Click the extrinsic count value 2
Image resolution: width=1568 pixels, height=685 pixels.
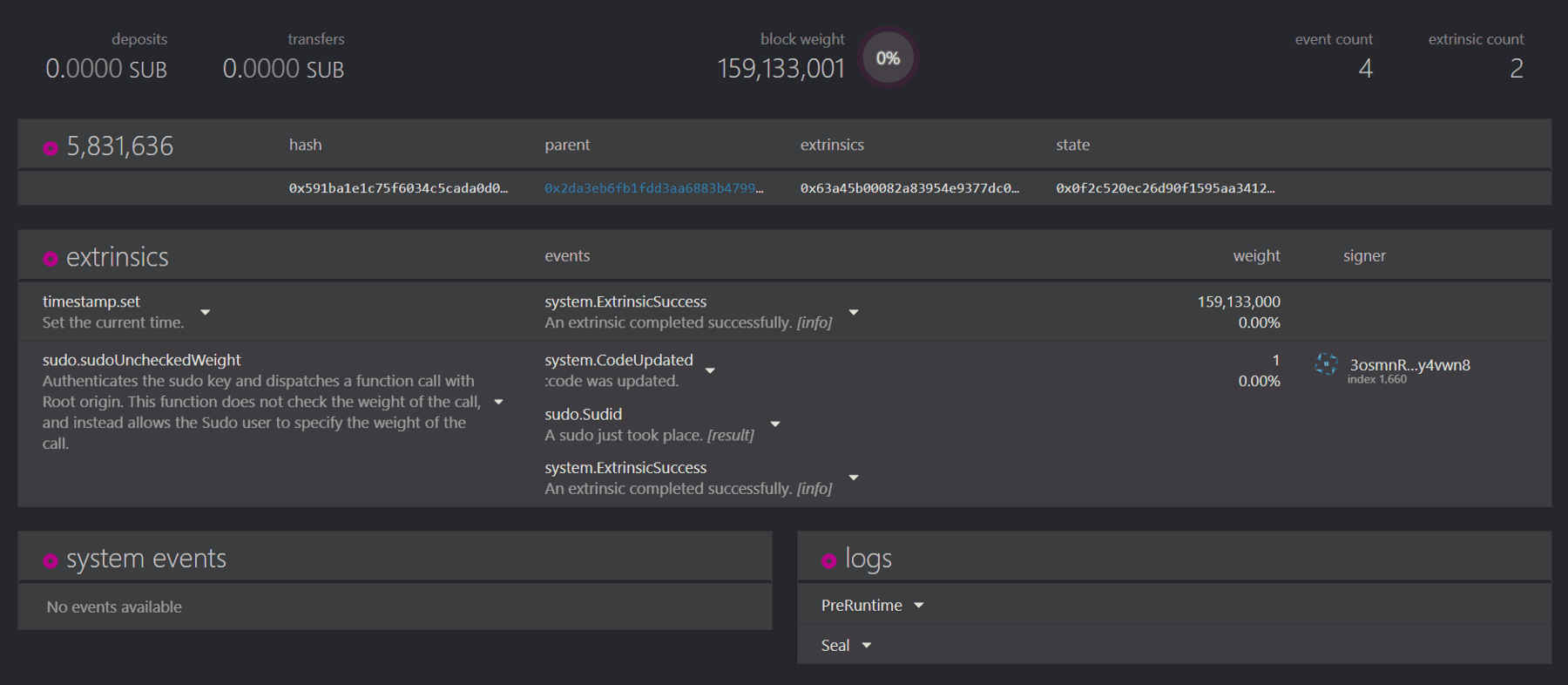tap(1517, 69)
